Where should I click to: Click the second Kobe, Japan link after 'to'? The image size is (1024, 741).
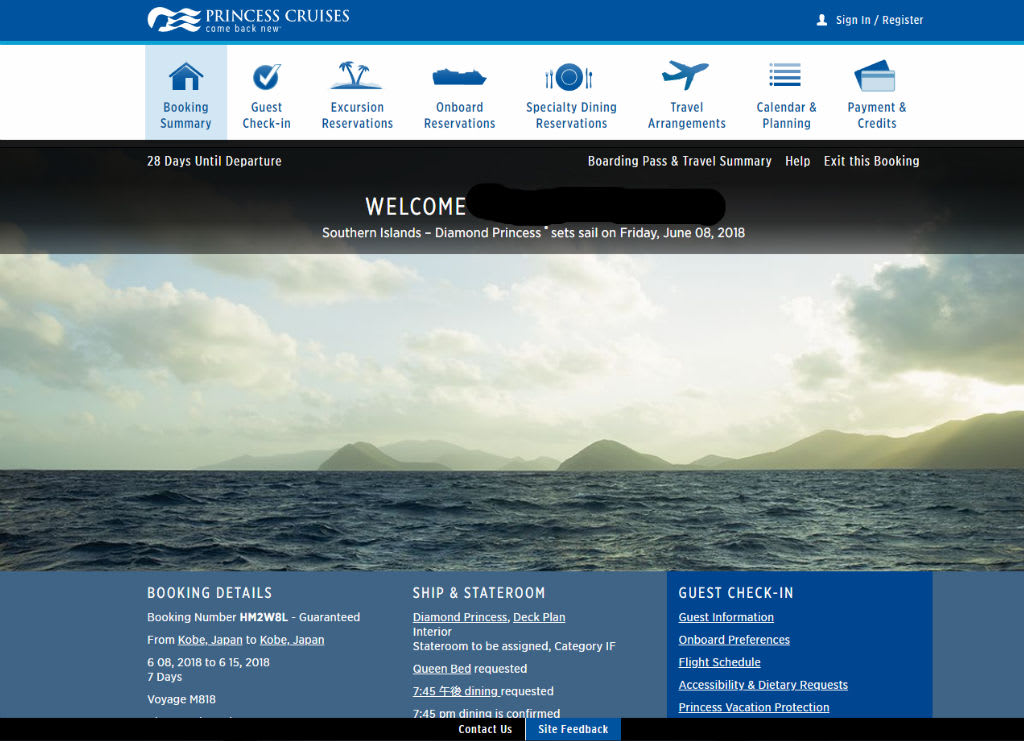pyautogui.click(x=292, y=640)
